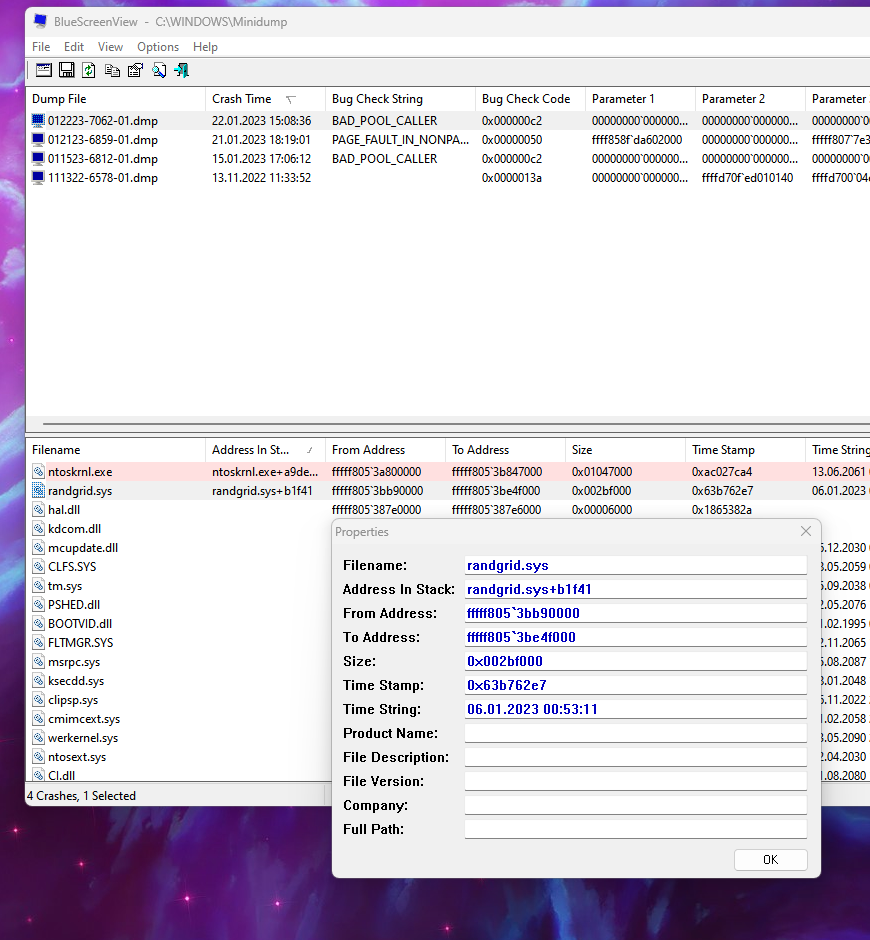Select ntosext.sys in the module list
This screenshot has width=870, height=940.
tap(77, 757)
